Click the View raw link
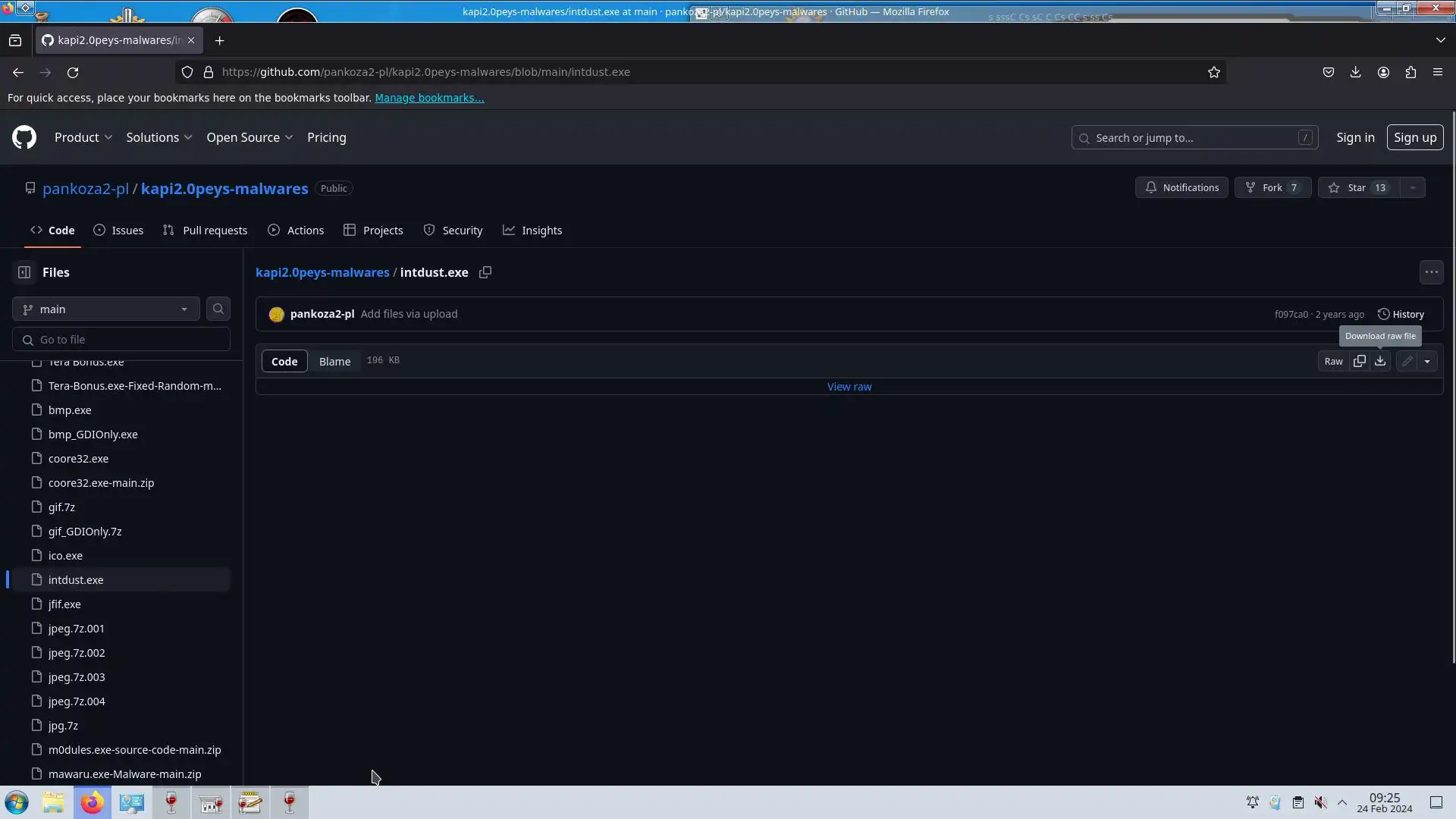This screenshot has width=1456, height=819. click(849, 387)
